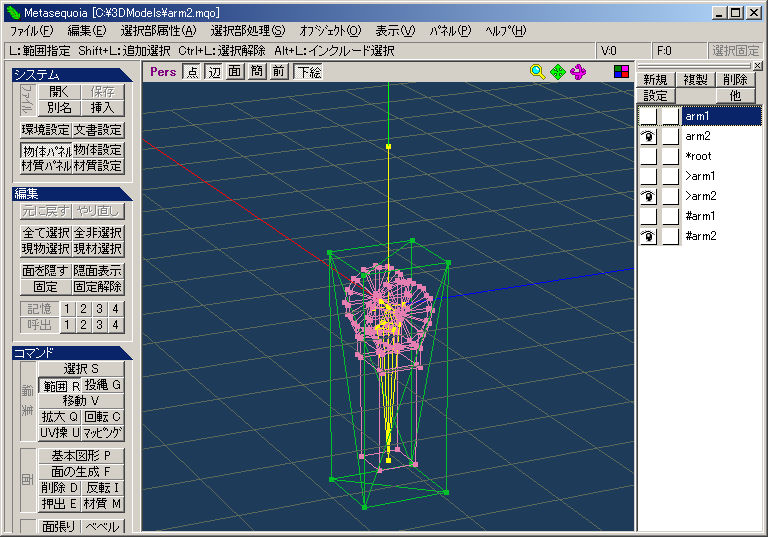Select the *root object row
The height and width of the screenshot is (537, 768).
(x=722, y=156)
